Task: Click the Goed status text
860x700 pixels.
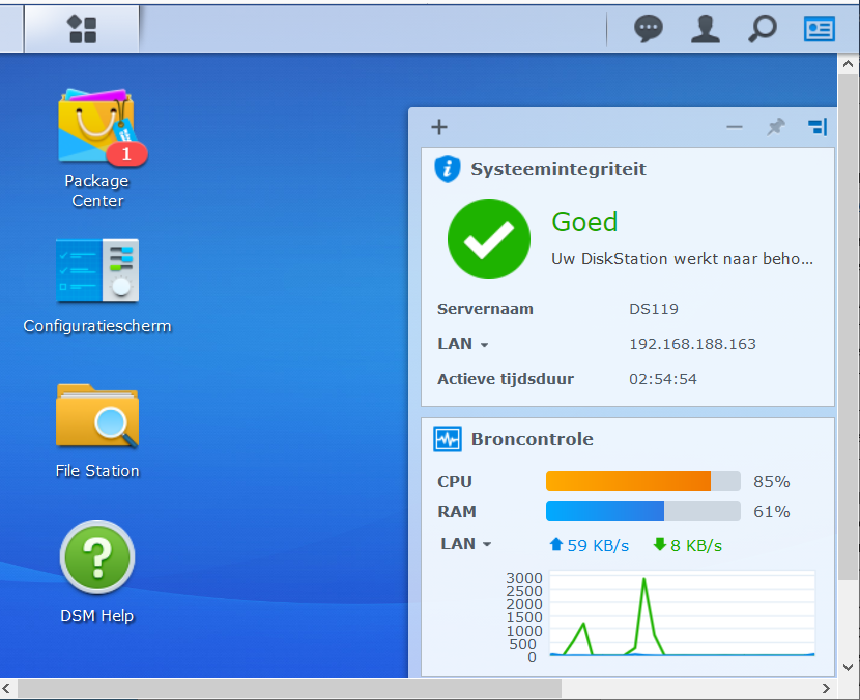Action: coord(585,222)
